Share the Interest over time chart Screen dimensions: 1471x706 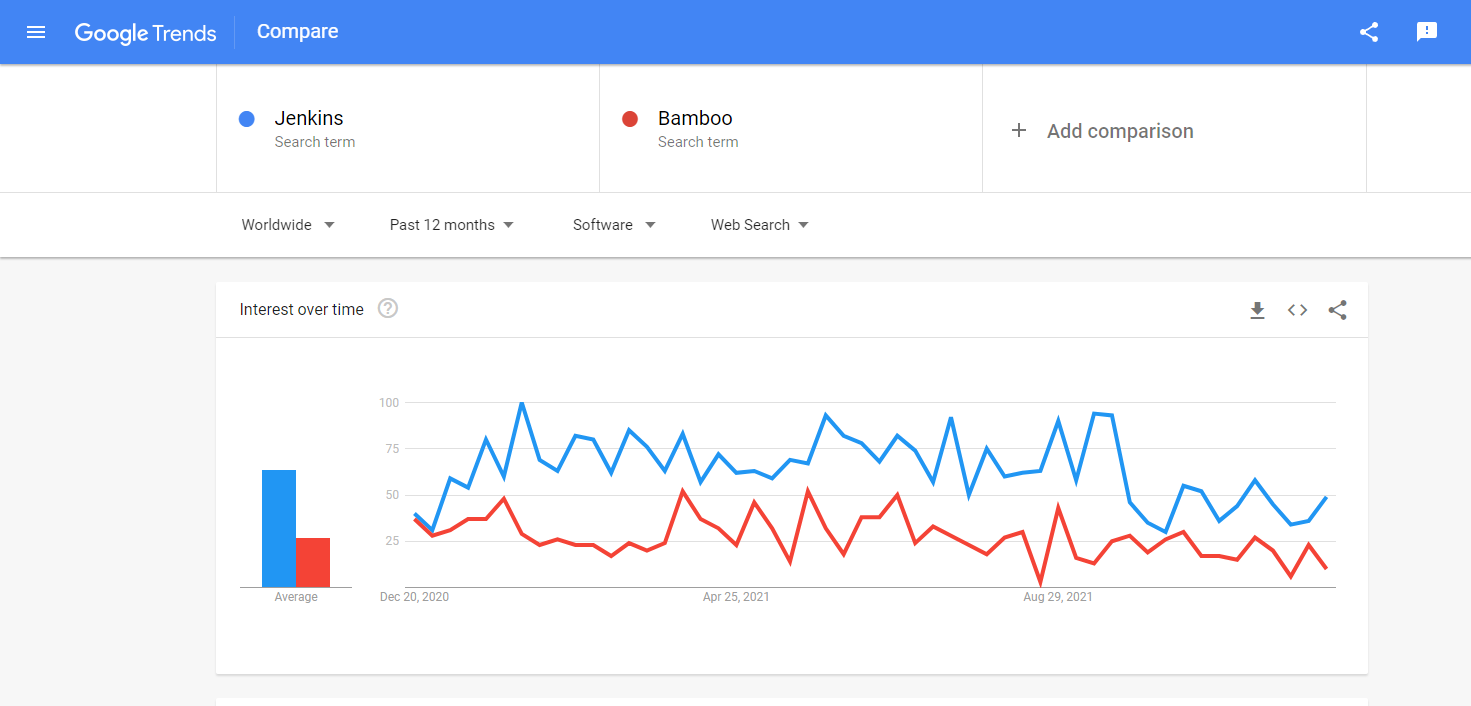coord(1337,310)
